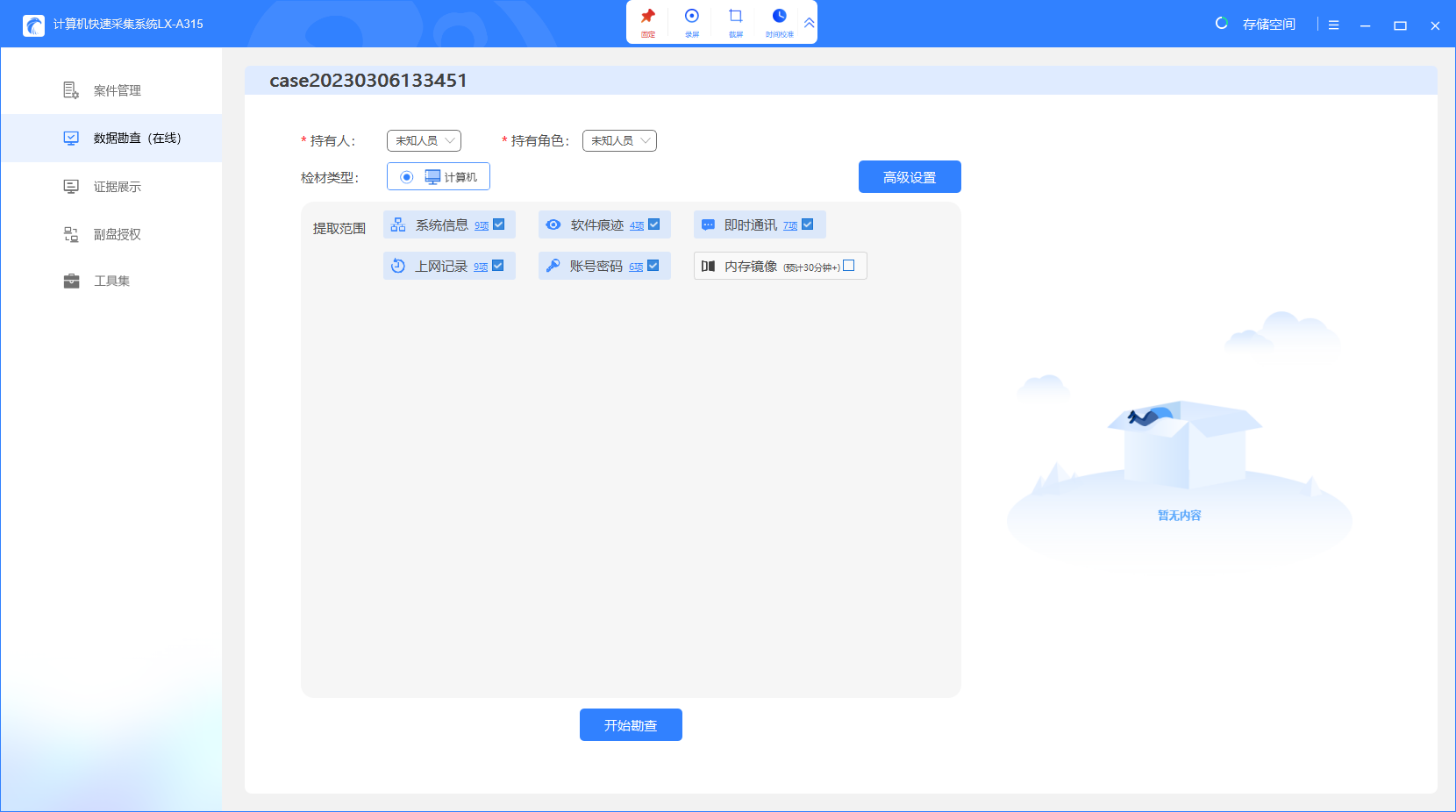Collapse the floating toolbar with double chevron

point(809,23)
